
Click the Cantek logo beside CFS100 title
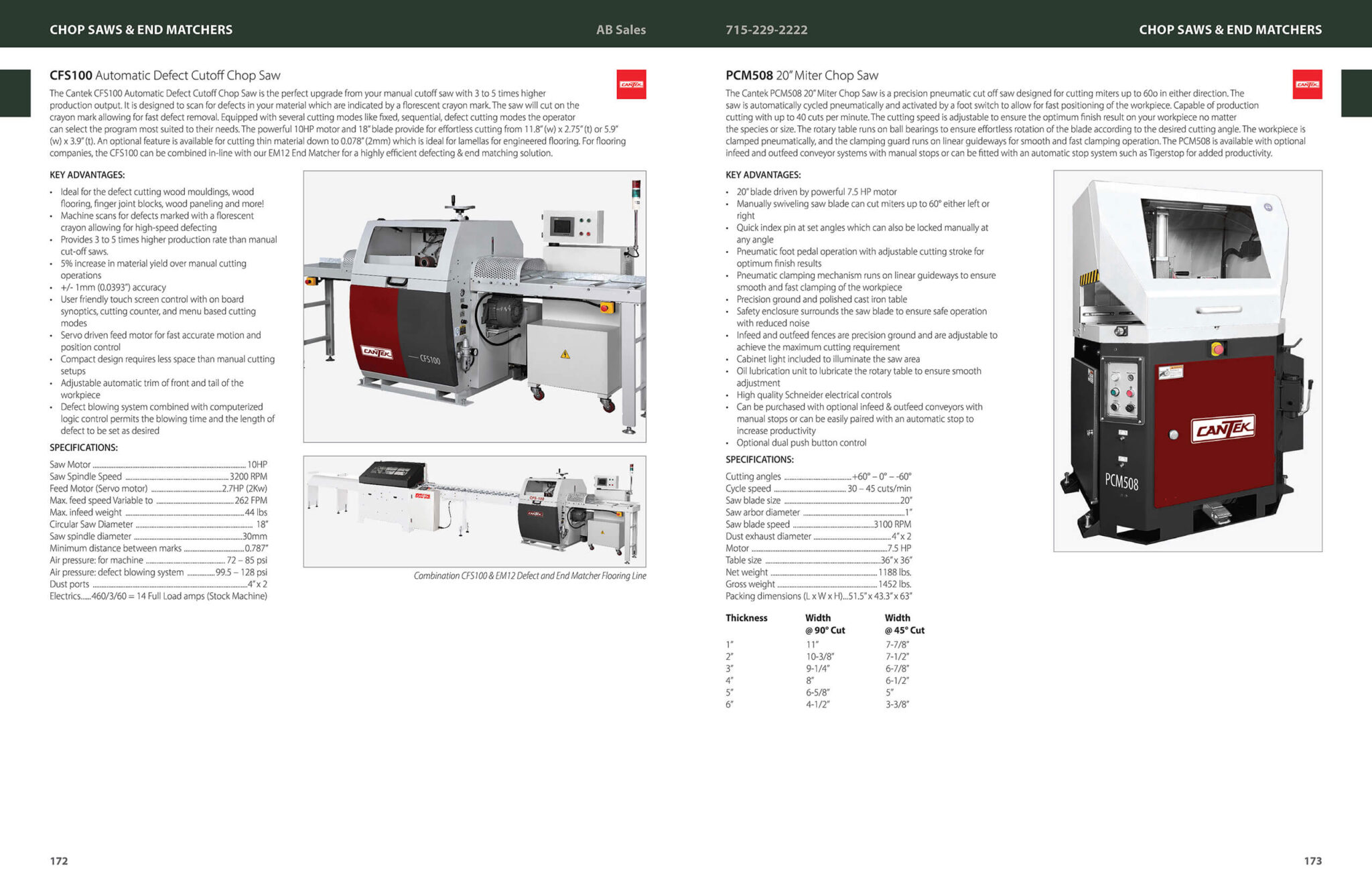pos(631,84)
